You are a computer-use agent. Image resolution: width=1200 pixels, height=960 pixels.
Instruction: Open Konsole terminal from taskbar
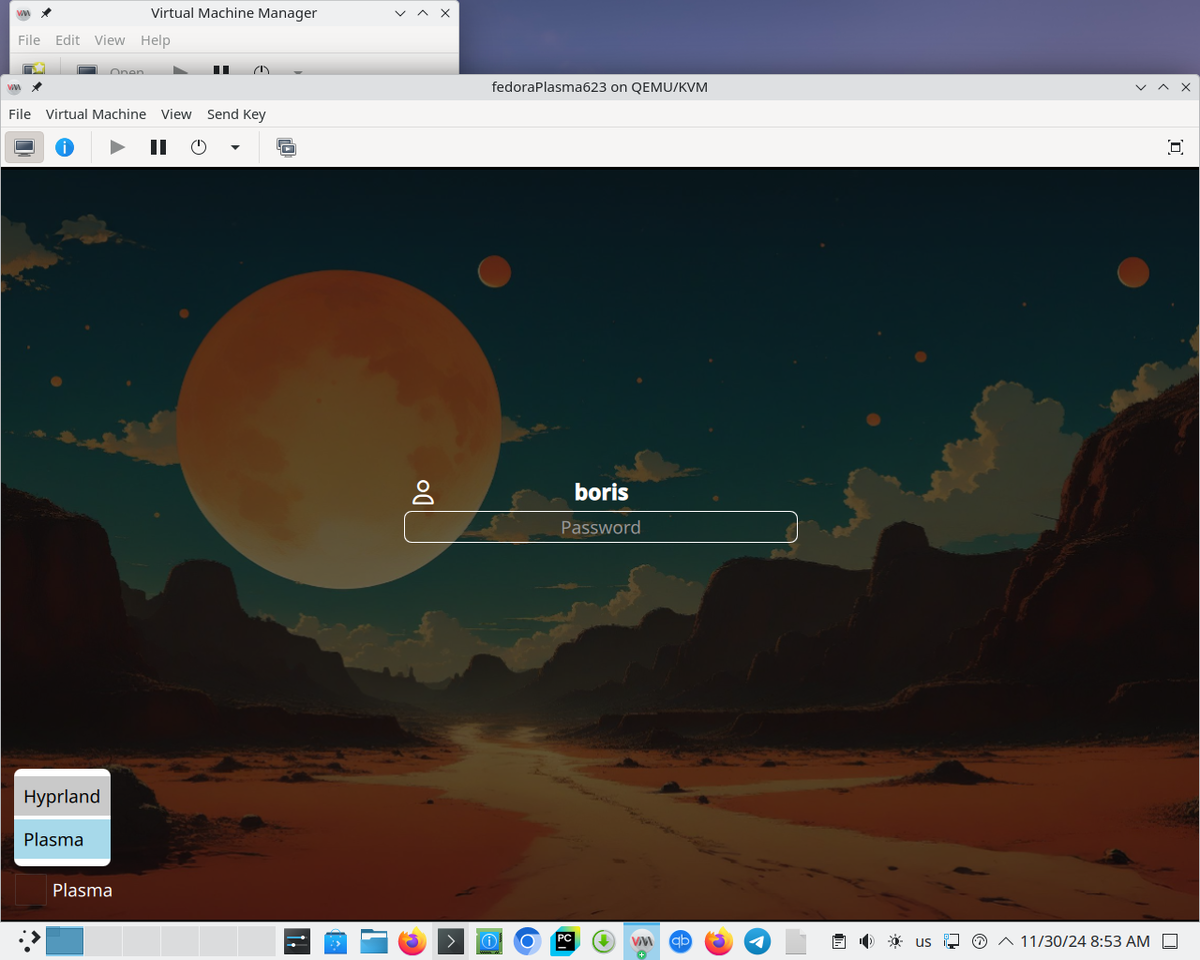pyautogui.click(x=450, y=940)
